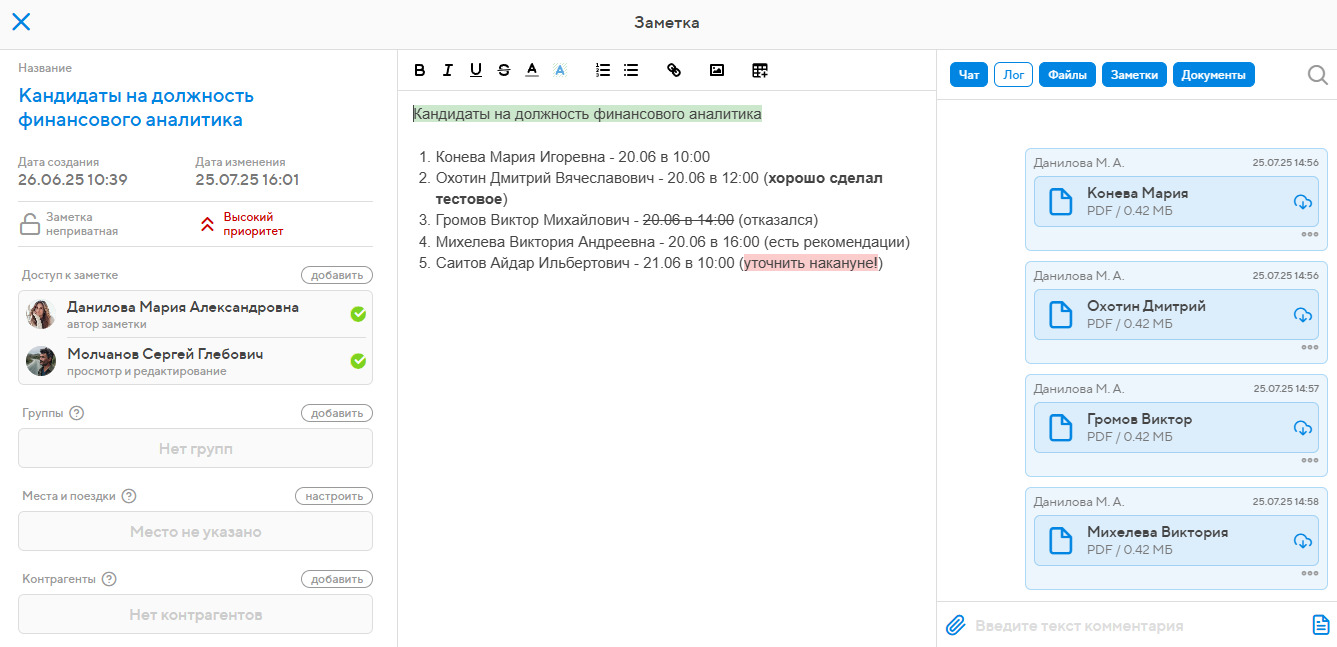Edit the note title Кандидаты на должность
This screenshot has height=647, width=1337.
click(x=136, y=108)
